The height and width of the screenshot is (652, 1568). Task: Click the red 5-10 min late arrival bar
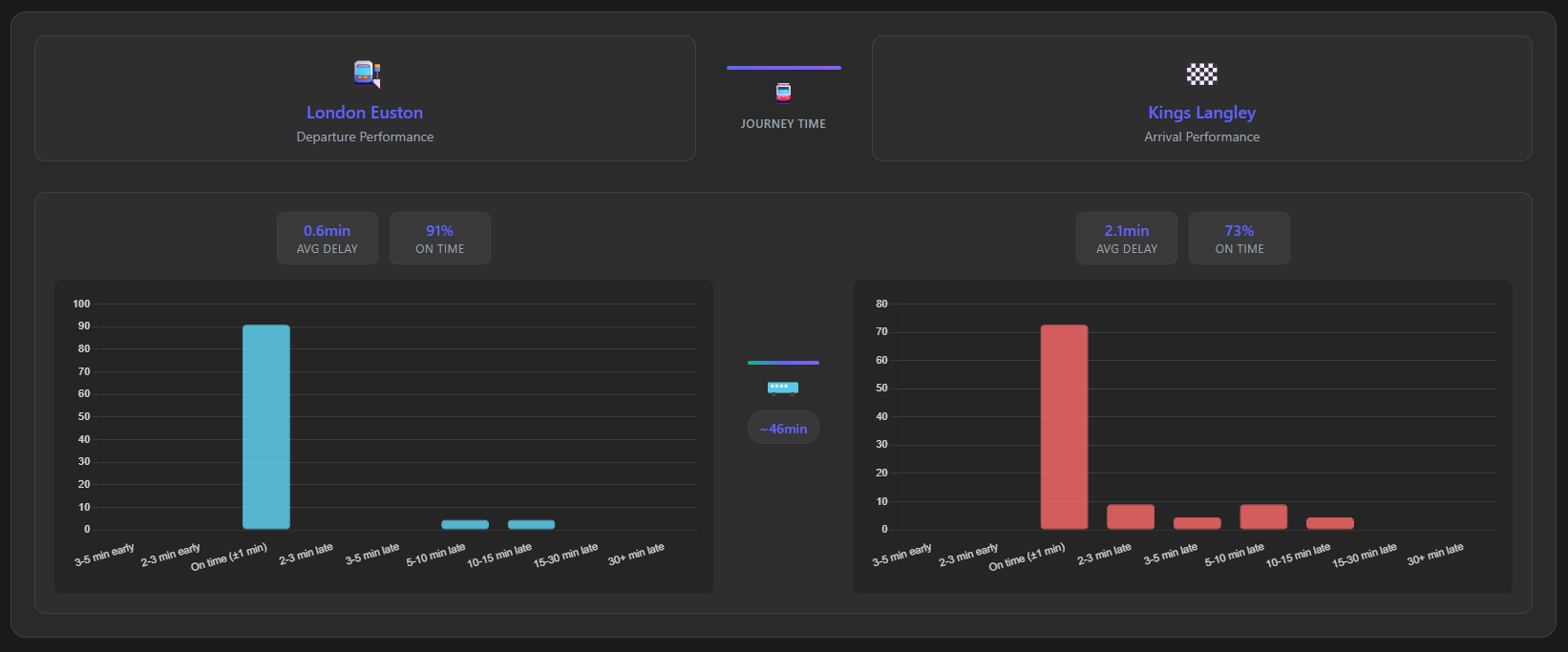pyautogui.click(x=1263, y=516)
